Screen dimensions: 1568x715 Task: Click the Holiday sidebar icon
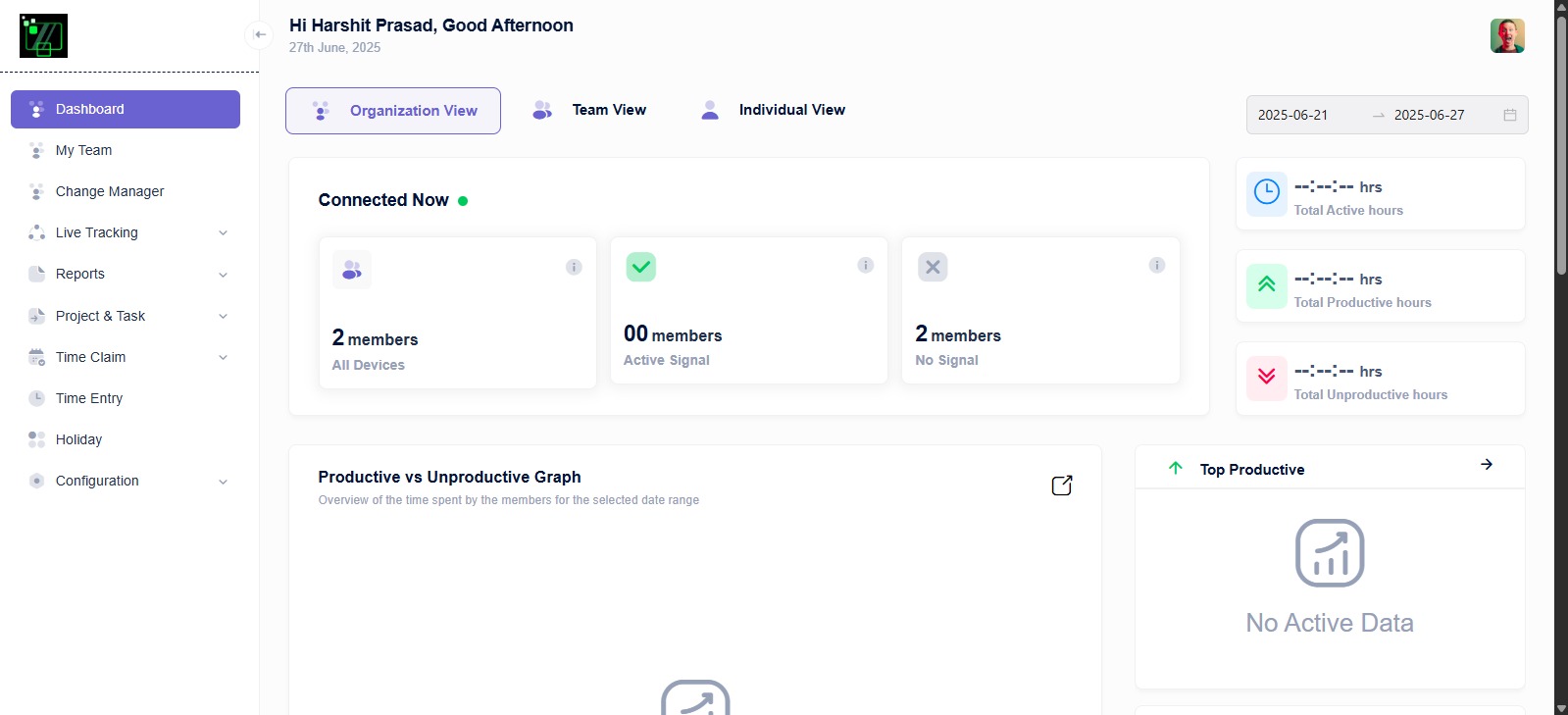(x=36, y=439)
